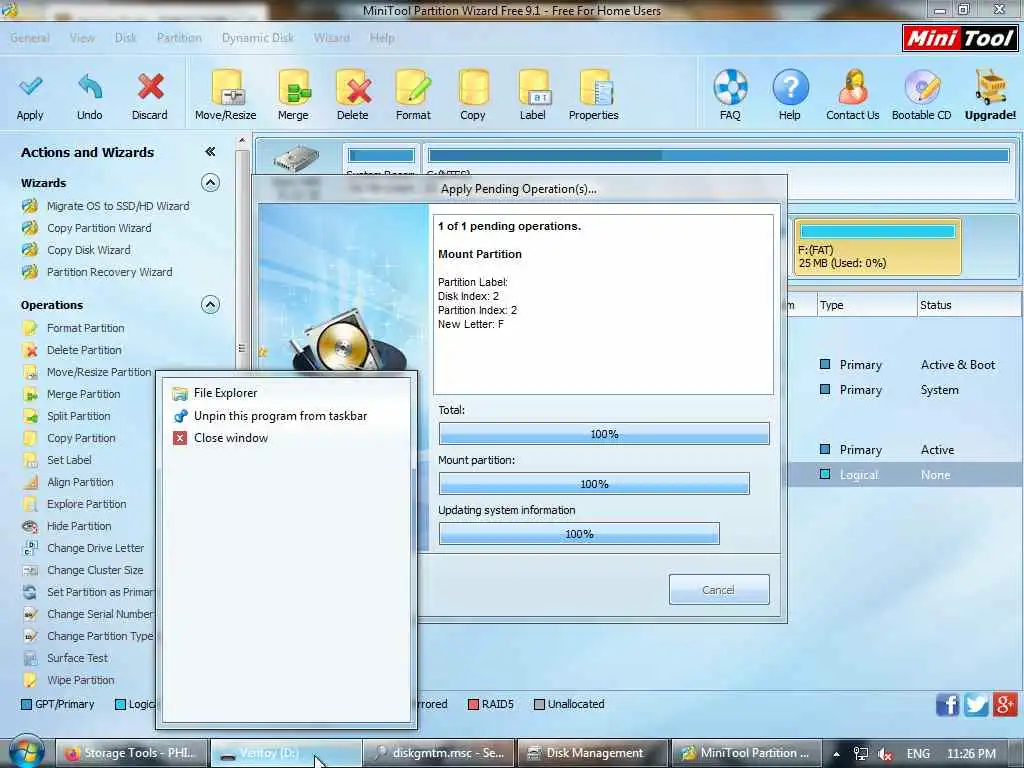1024x768 pixels.
Task: Launch Copy Disk Wizard
Action: point(89,250)
